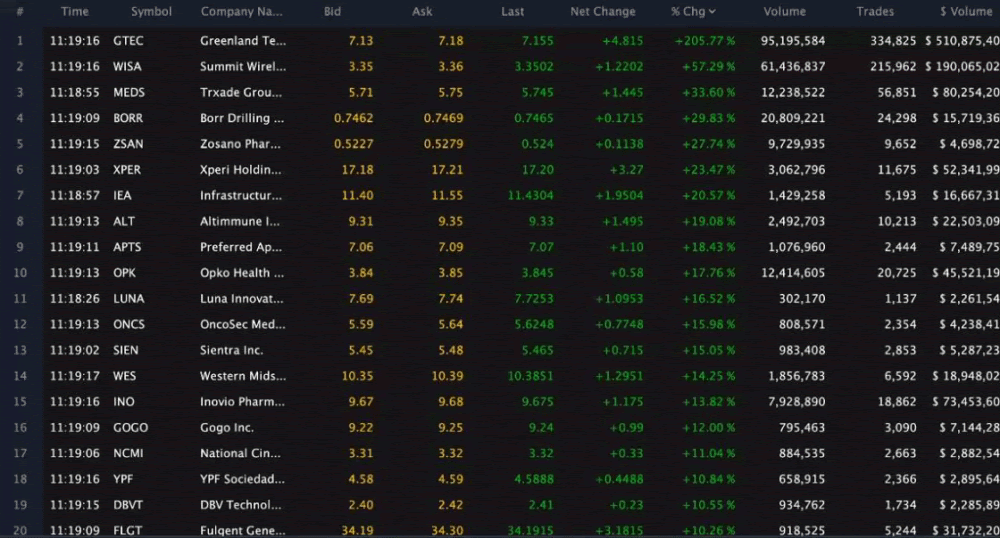Click GTEC trades count 334,825

[x=893, y=41]
